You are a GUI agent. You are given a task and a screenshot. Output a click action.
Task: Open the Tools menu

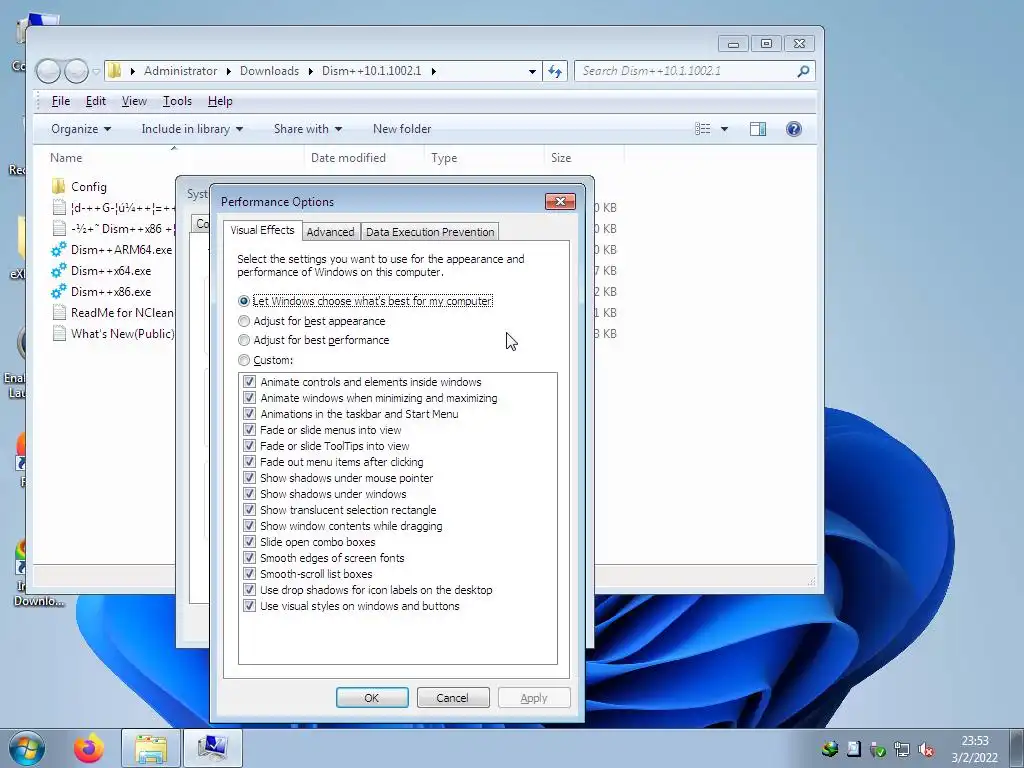tap(177, 101)
